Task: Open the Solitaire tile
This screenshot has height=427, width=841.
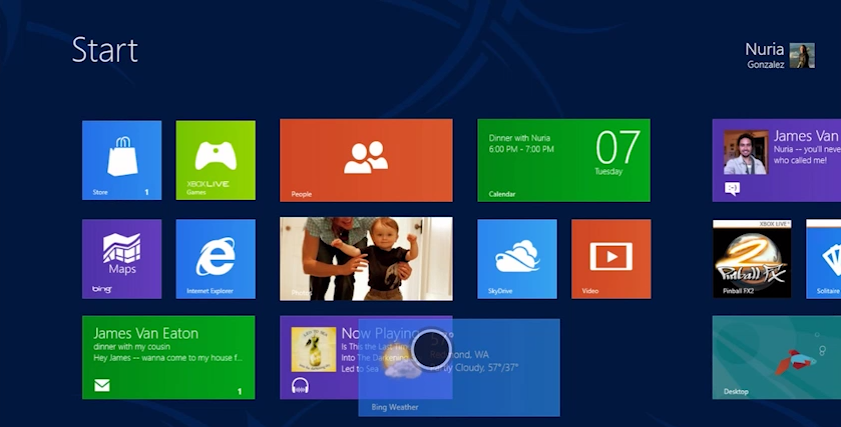Action: [x=824, y=259]
